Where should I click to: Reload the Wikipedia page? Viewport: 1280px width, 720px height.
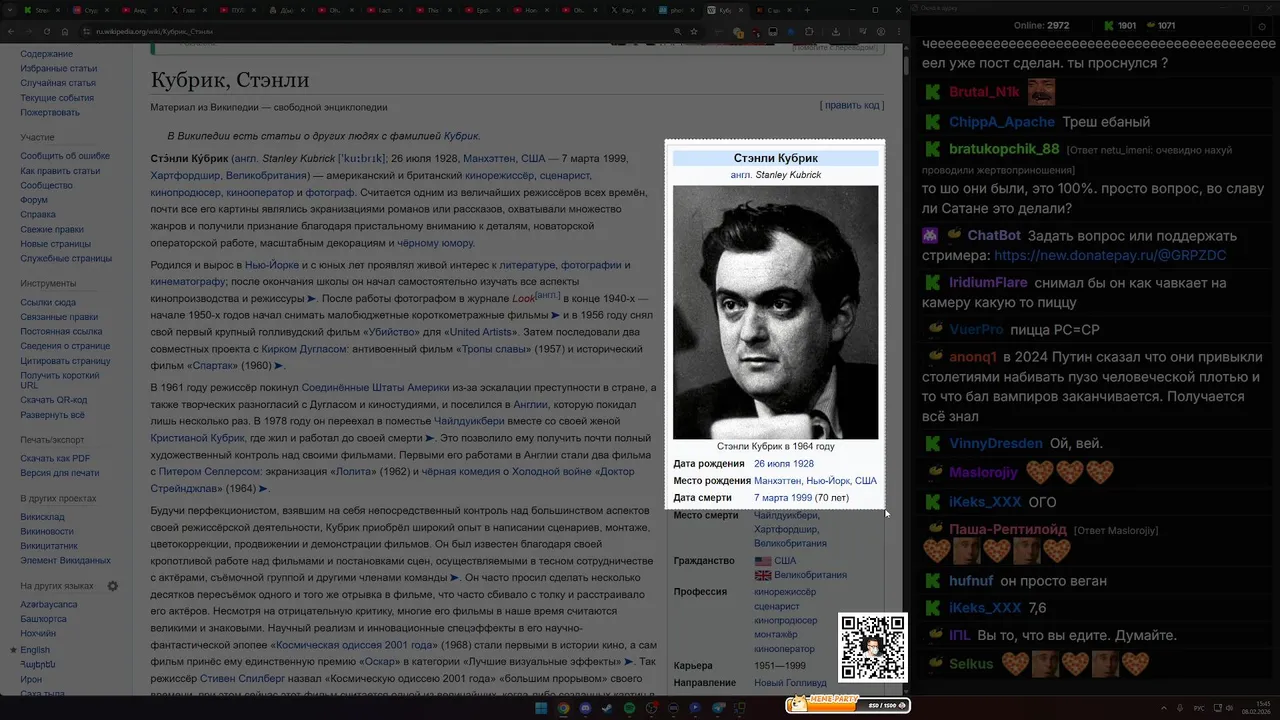(47, 31)
